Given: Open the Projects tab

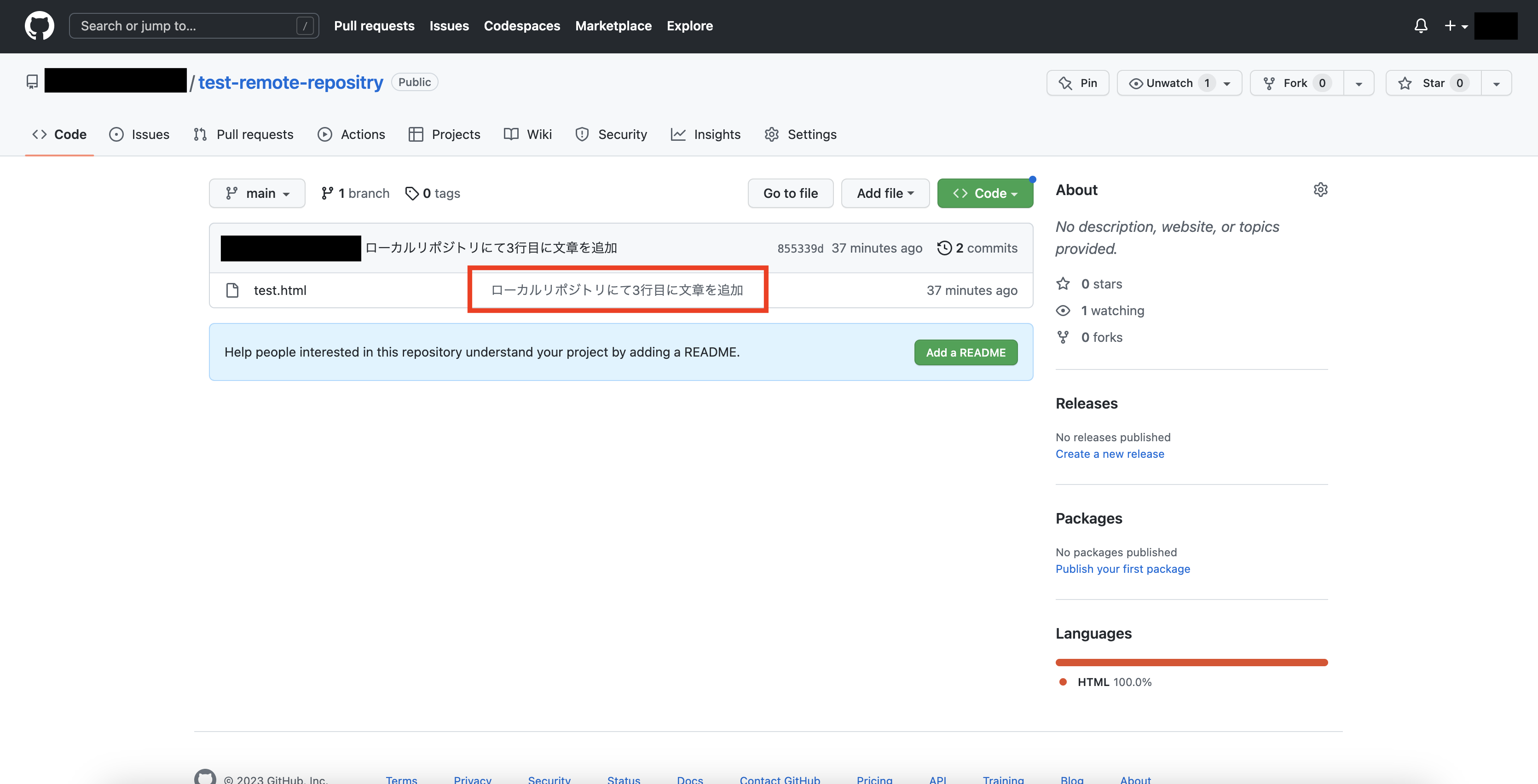Looking at the screenshot, I should click(444, 134).
